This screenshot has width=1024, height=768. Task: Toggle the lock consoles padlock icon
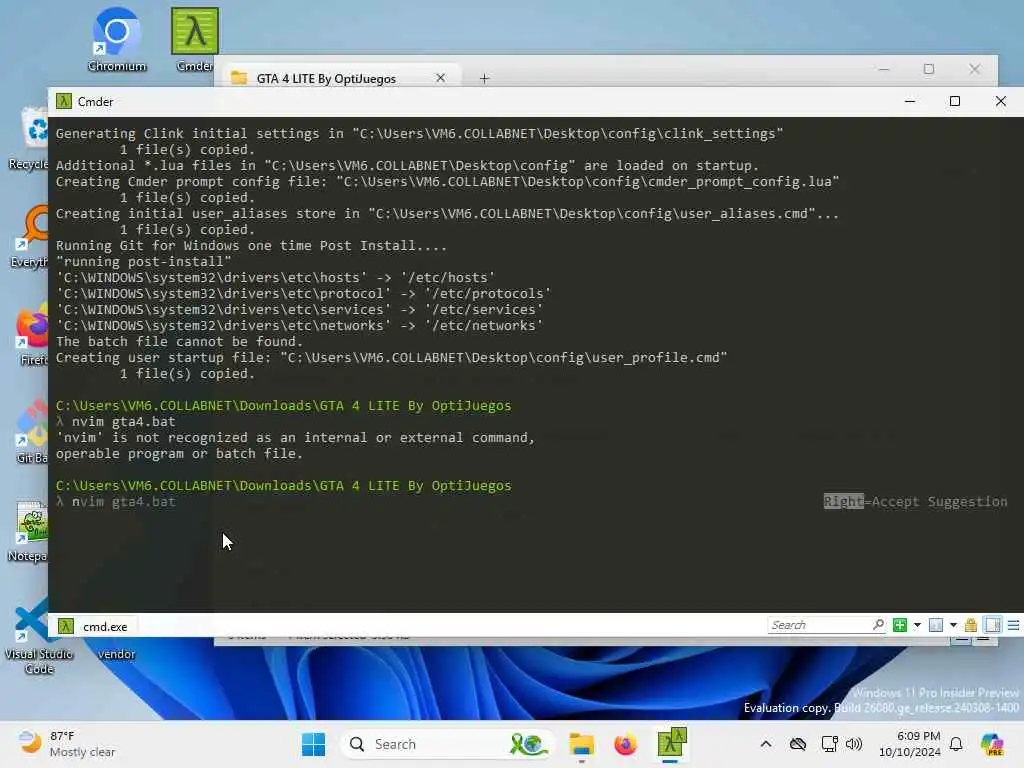[970, 625]
